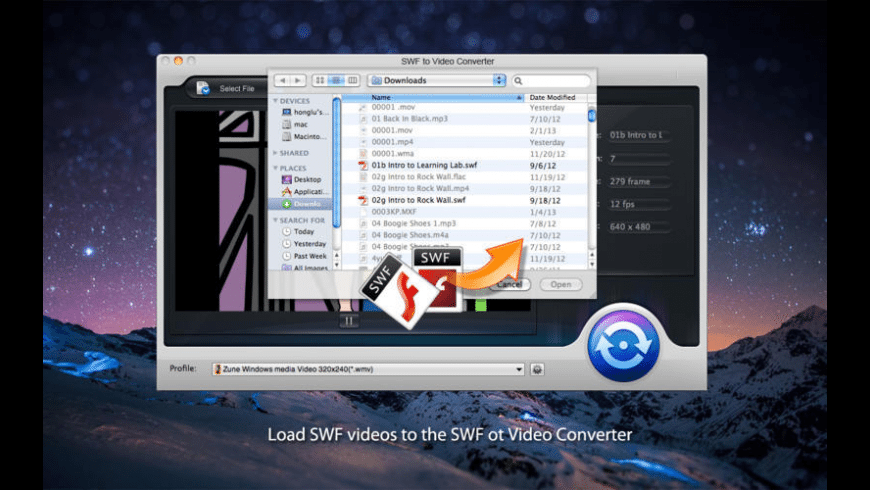Go back in file dialog
The image size is (870, 490).
282,80
